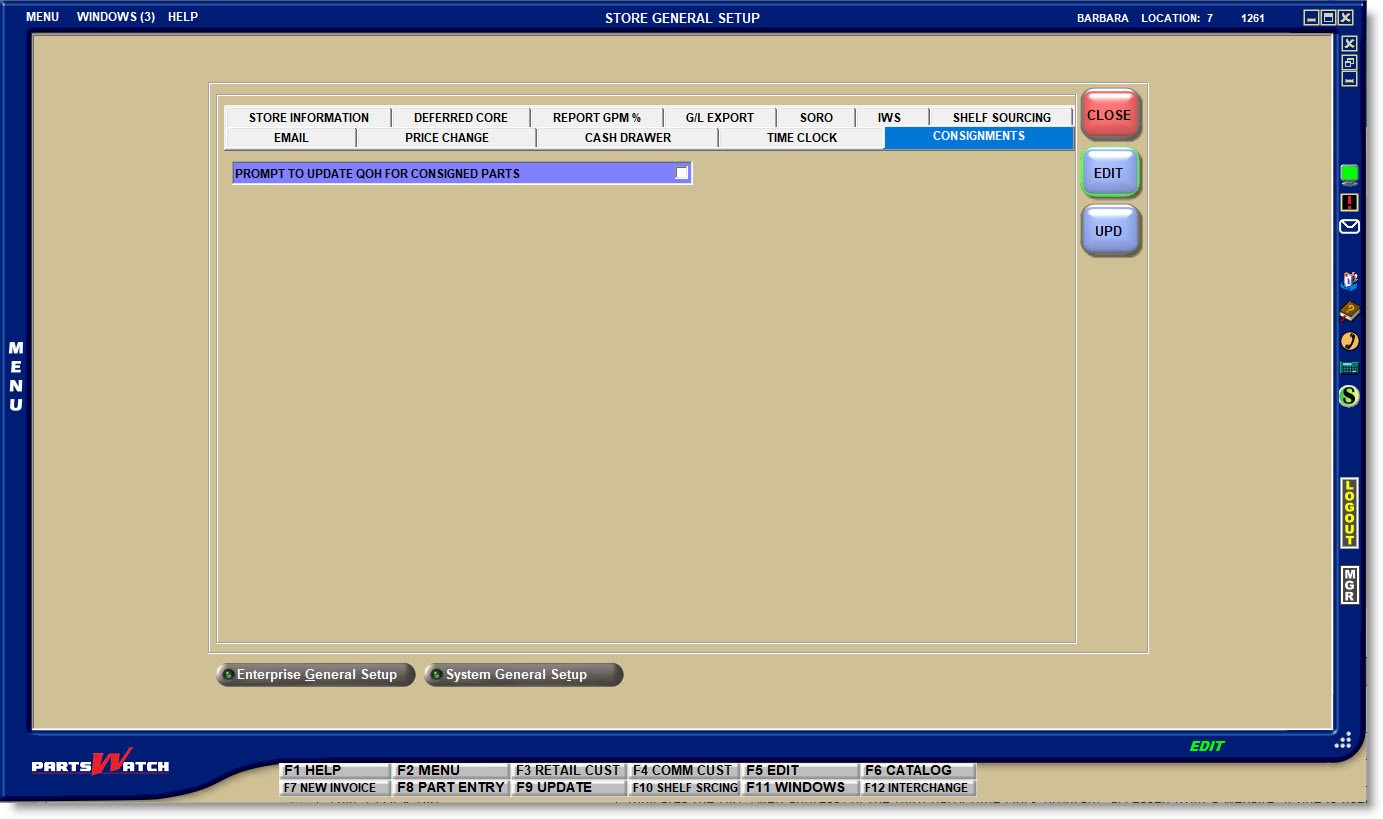
Task: Click the MGR icon on right sidebar
Action: click(x=1349, y=585)
